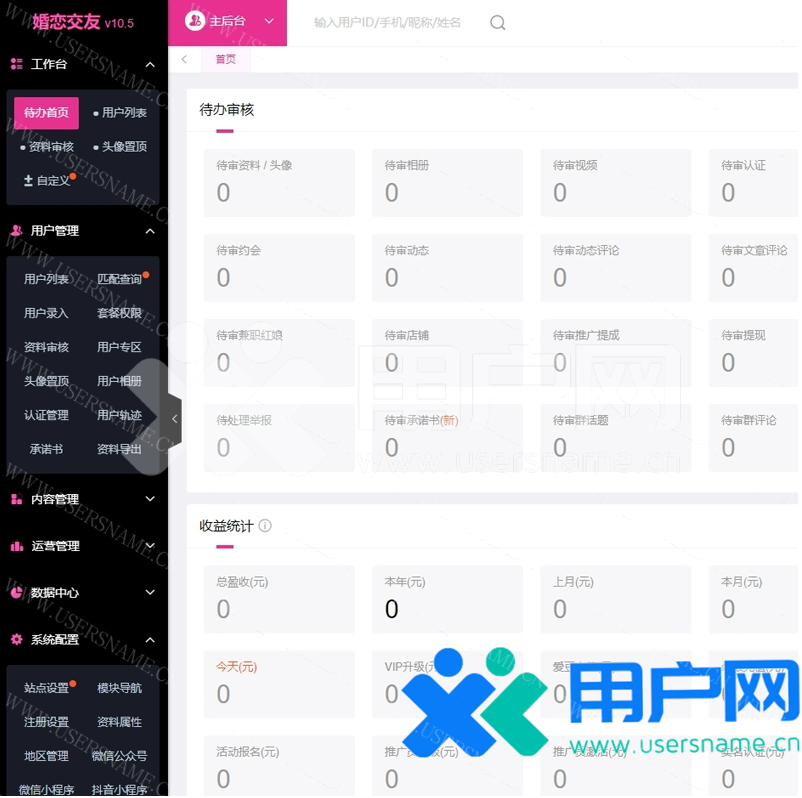The image size is (802, 798).
Task: Click the 总盈收(元) stat card
Action: (279, 600)
